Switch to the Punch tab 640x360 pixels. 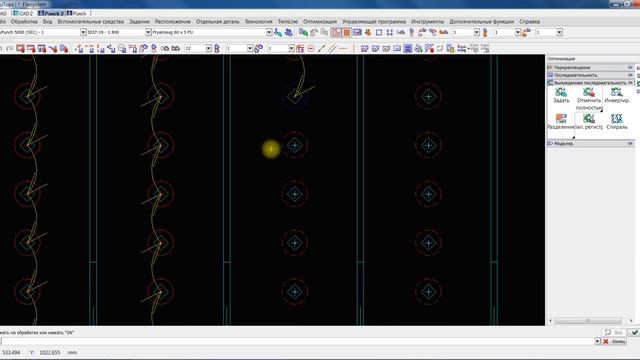(77, 13)
